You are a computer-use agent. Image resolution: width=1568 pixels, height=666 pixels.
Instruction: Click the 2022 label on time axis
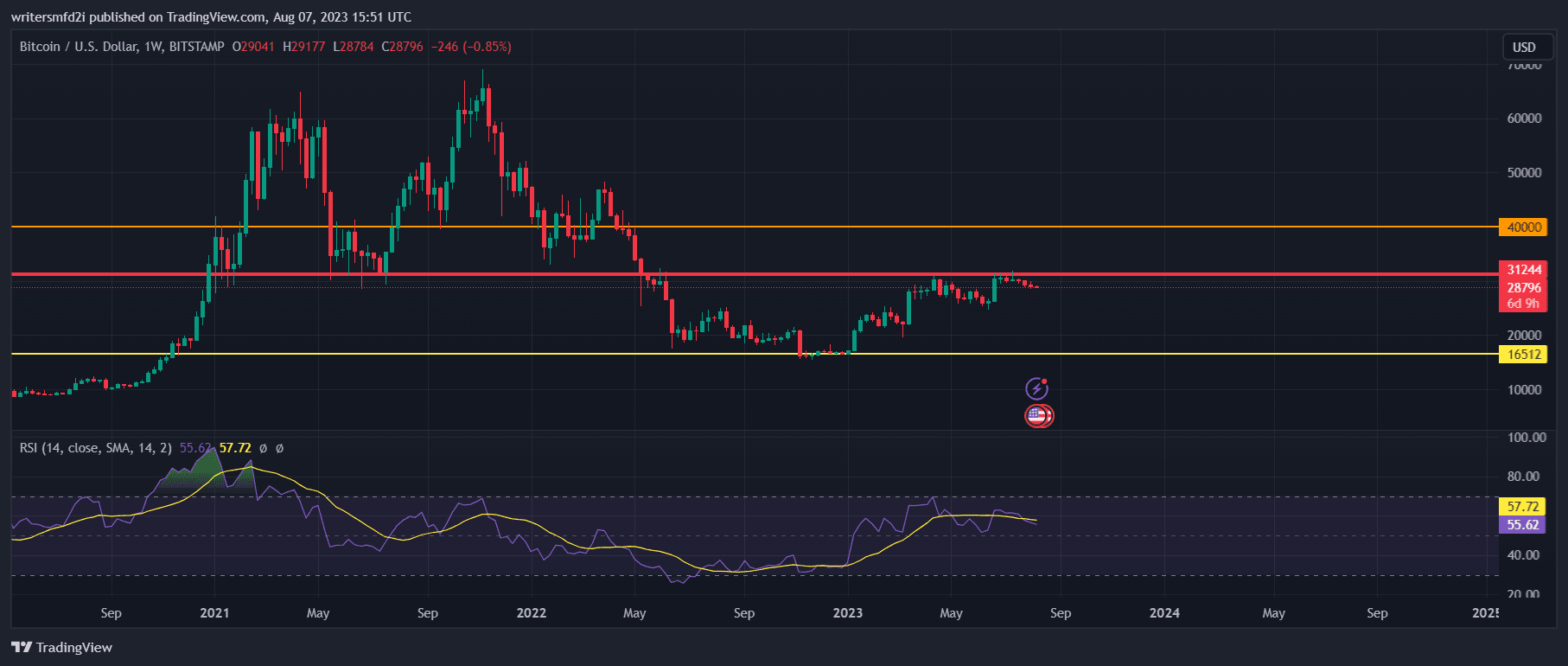pyautogui.click(x=531, y=612)
